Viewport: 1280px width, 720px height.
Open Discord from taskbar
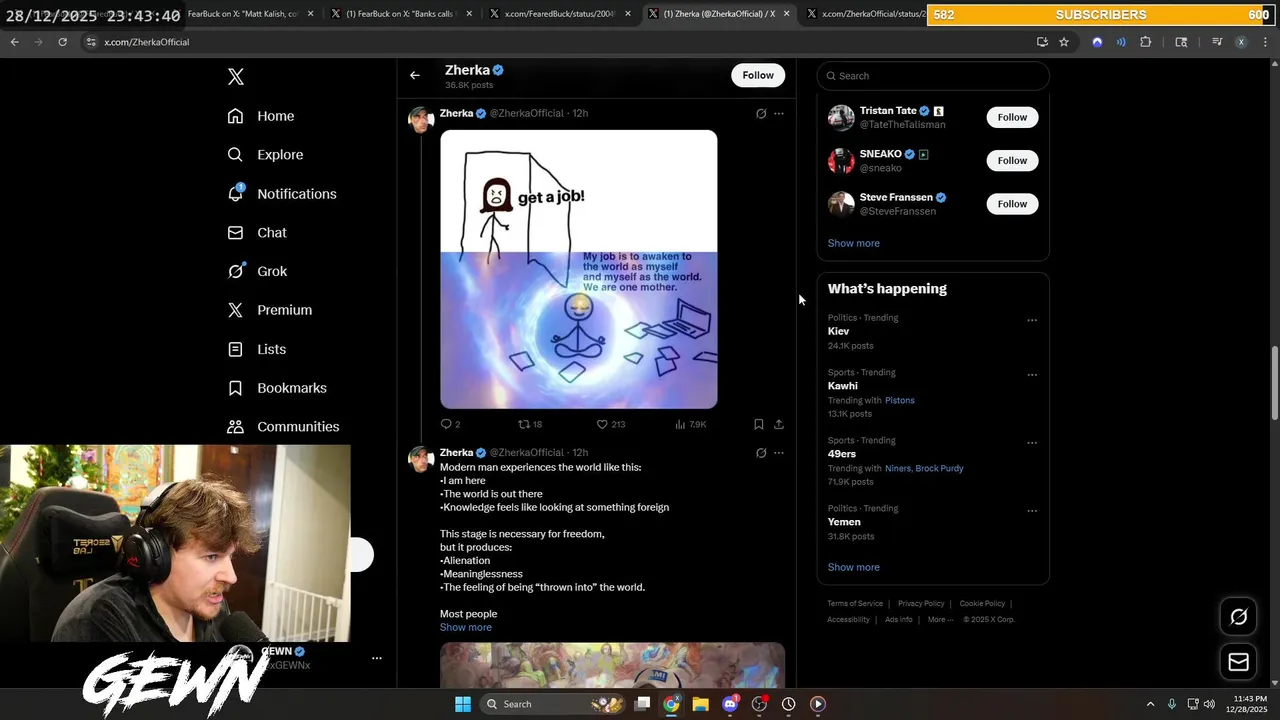[x=730, y=704]
